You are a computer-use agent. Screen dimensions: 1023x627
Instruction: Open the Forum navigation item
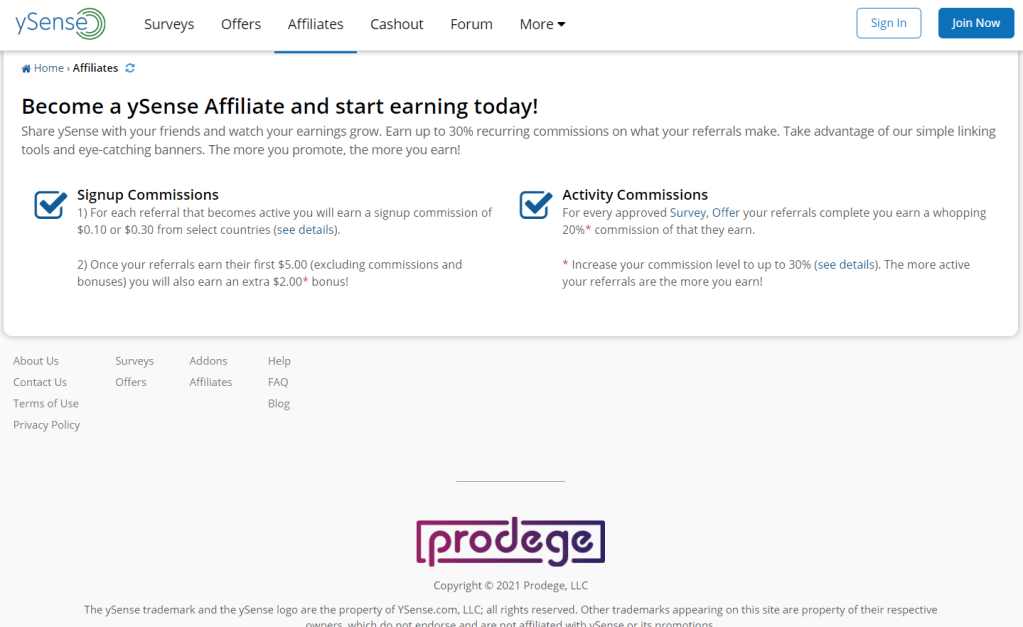(x=471, y=24)
